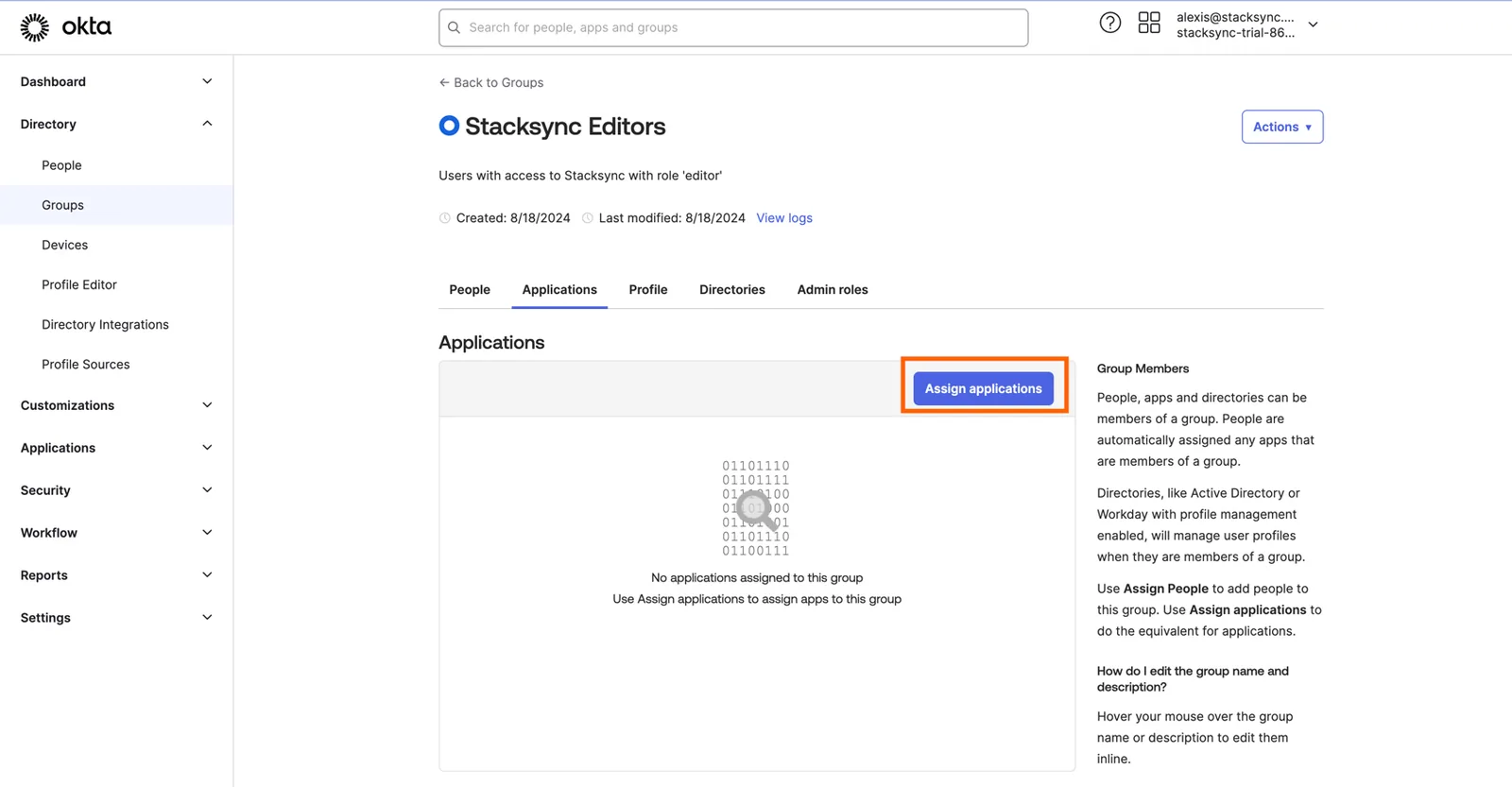The width and height of the screenshot is (1512, 787).
Task: Expand the Workflow section chevron
Action: coord(207,533)
